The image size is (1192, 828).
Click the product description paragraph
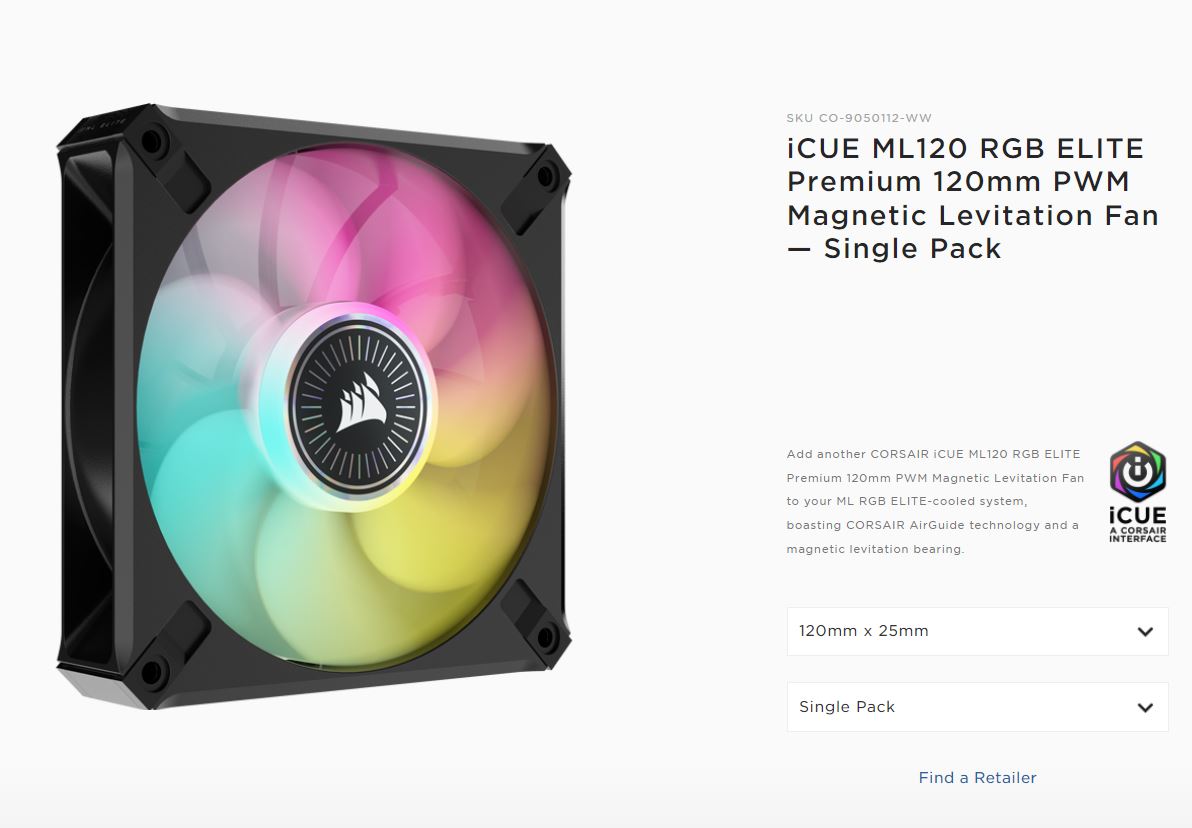[x=935, y=501]
